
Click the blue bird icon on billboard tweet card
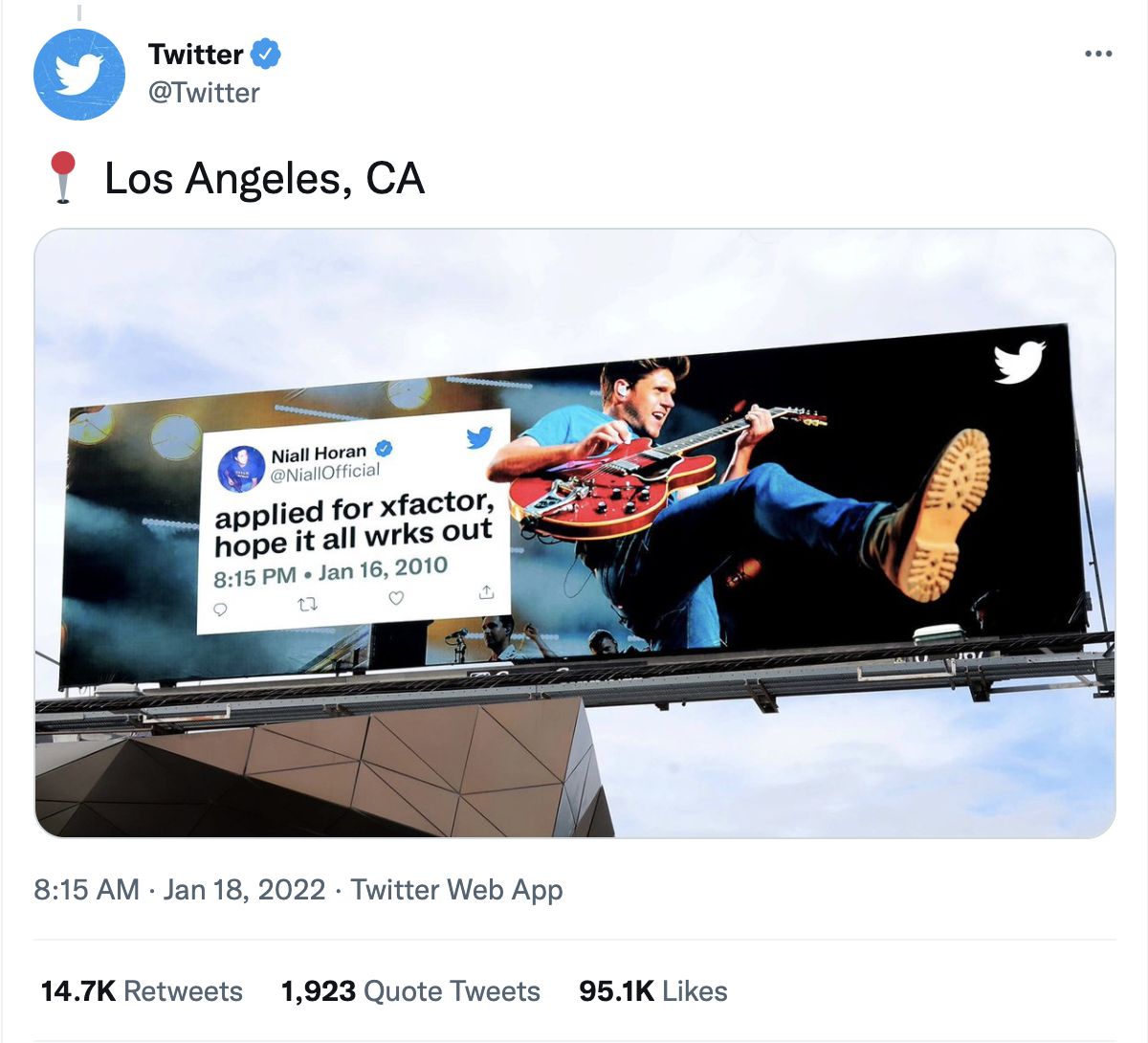point(479,437)
